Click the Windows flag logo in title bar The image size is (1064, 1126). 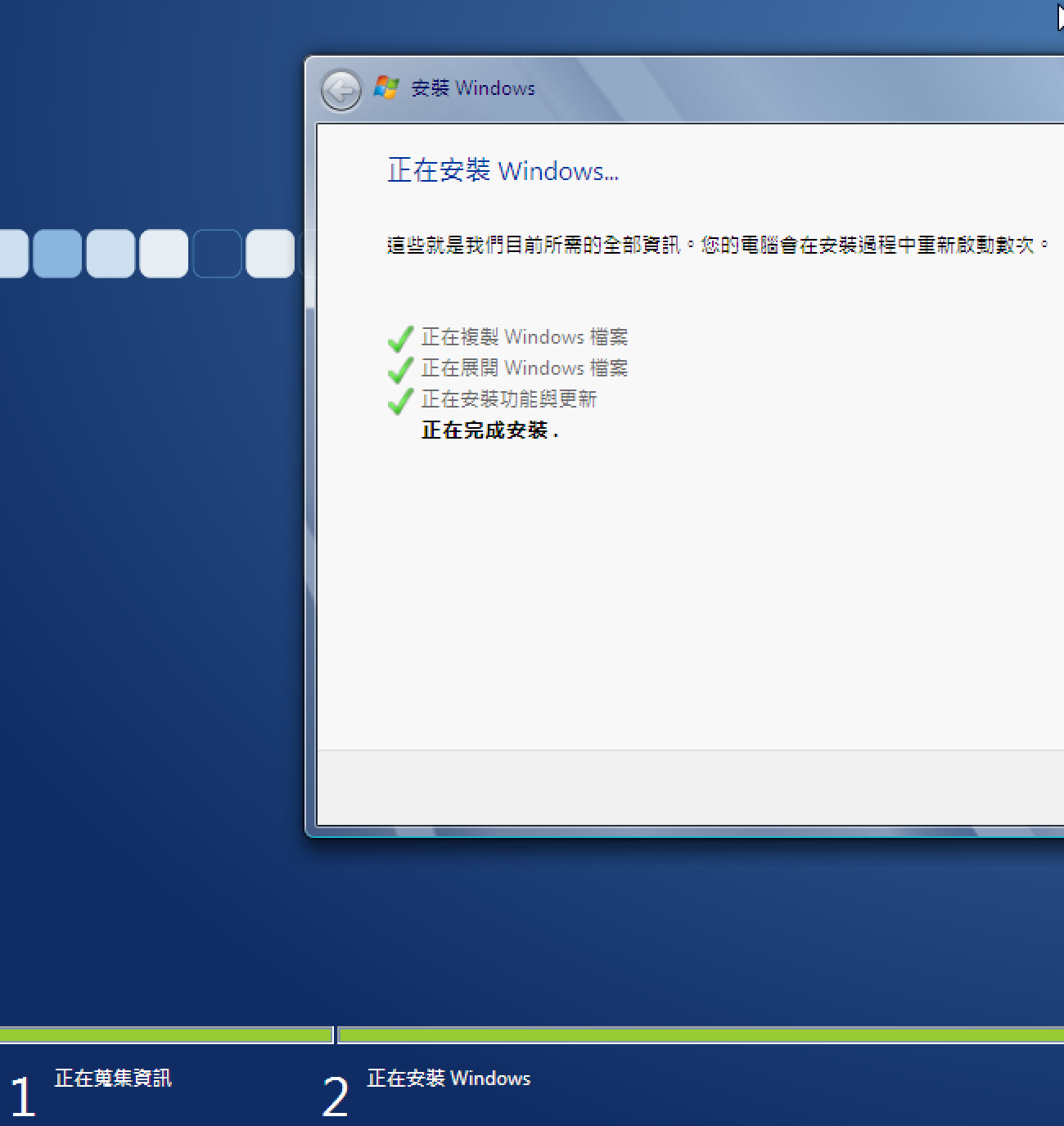point(386,88)
